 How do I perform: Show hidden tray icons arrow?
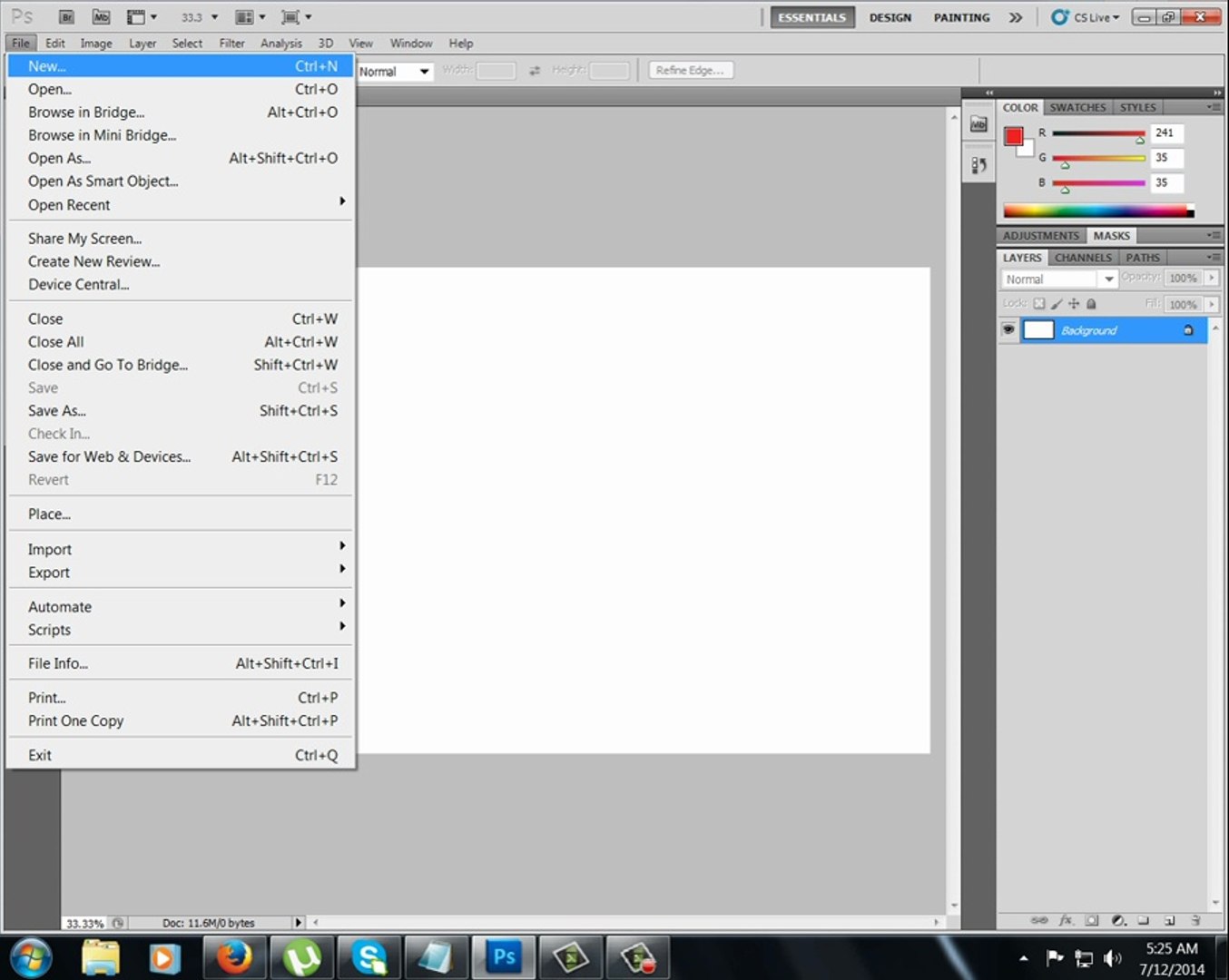point(1024,958)
